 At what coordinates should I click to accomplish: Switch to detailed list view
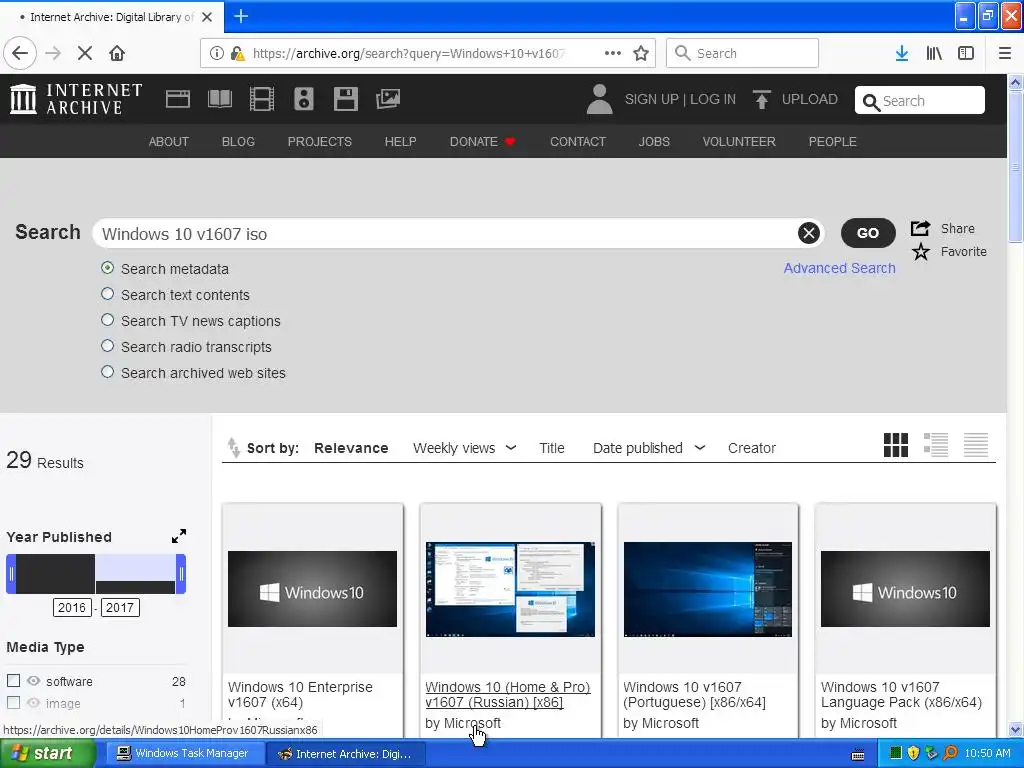(x=936, y=445)
